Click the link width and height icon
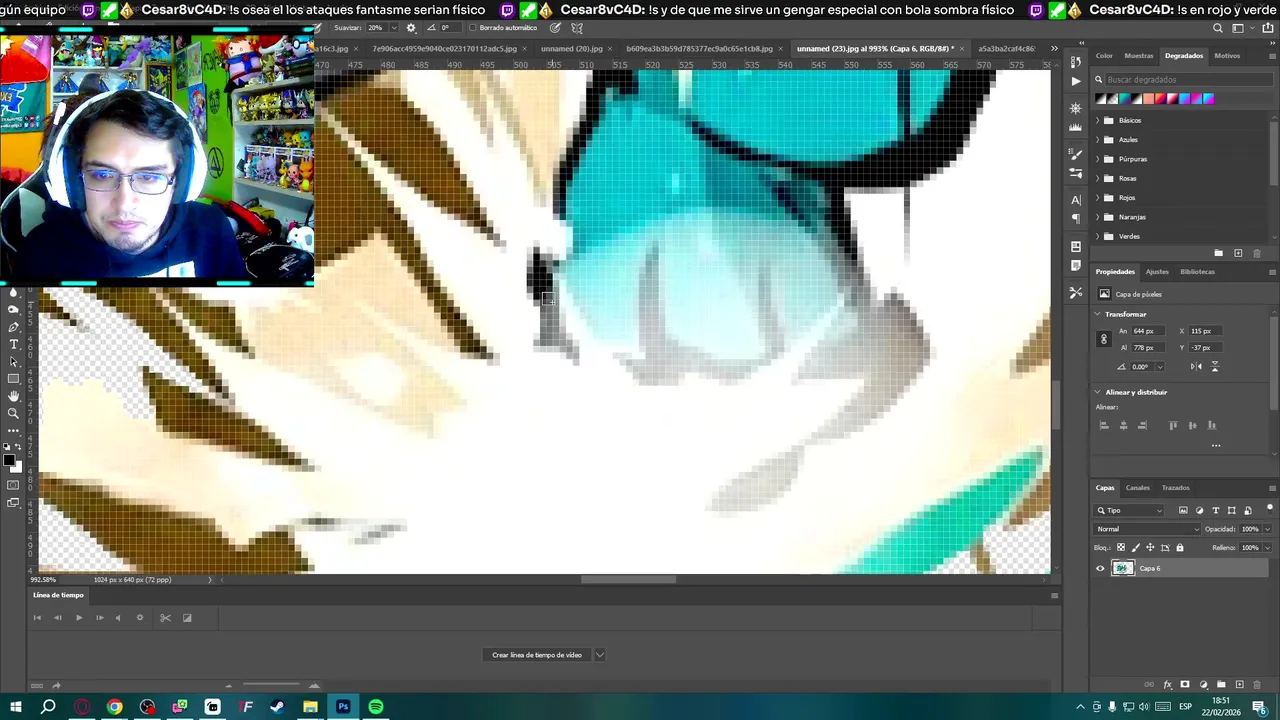 pyautogui.click(x=1104, y=339)
